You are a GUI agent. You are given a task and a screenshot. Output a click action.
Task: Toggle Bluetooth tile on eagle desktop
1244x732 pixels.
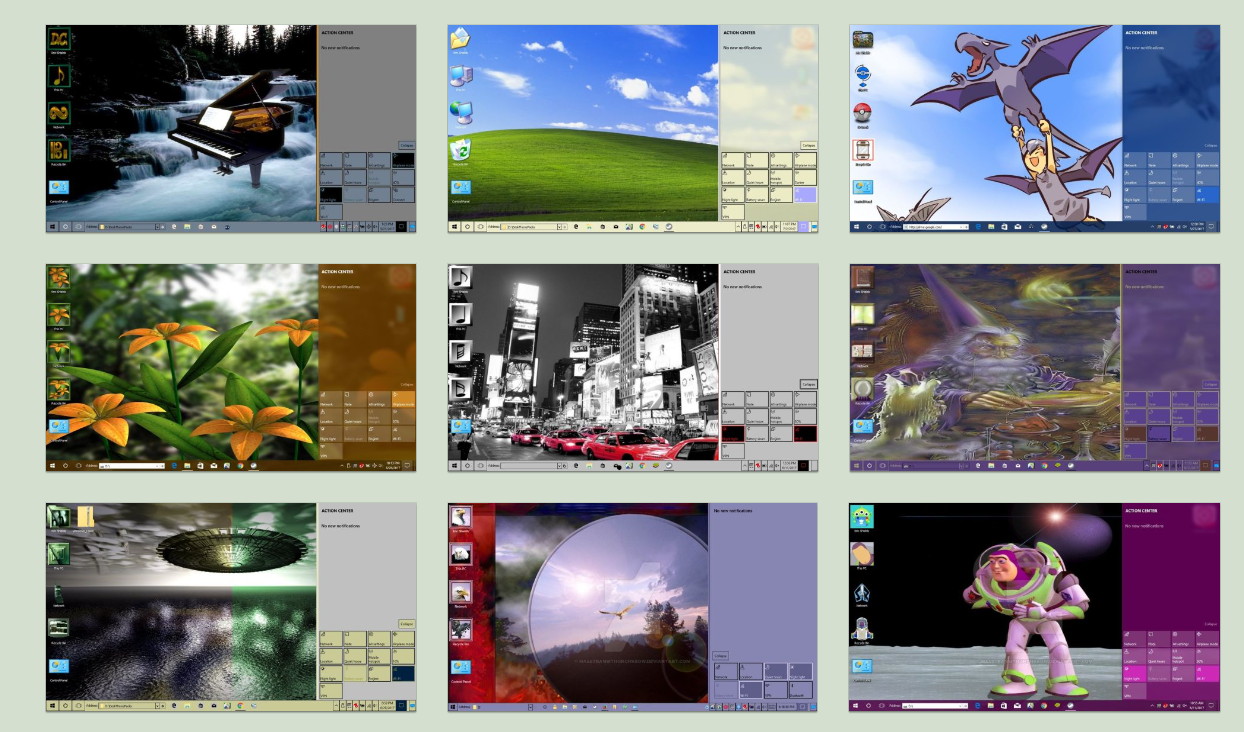801,690
